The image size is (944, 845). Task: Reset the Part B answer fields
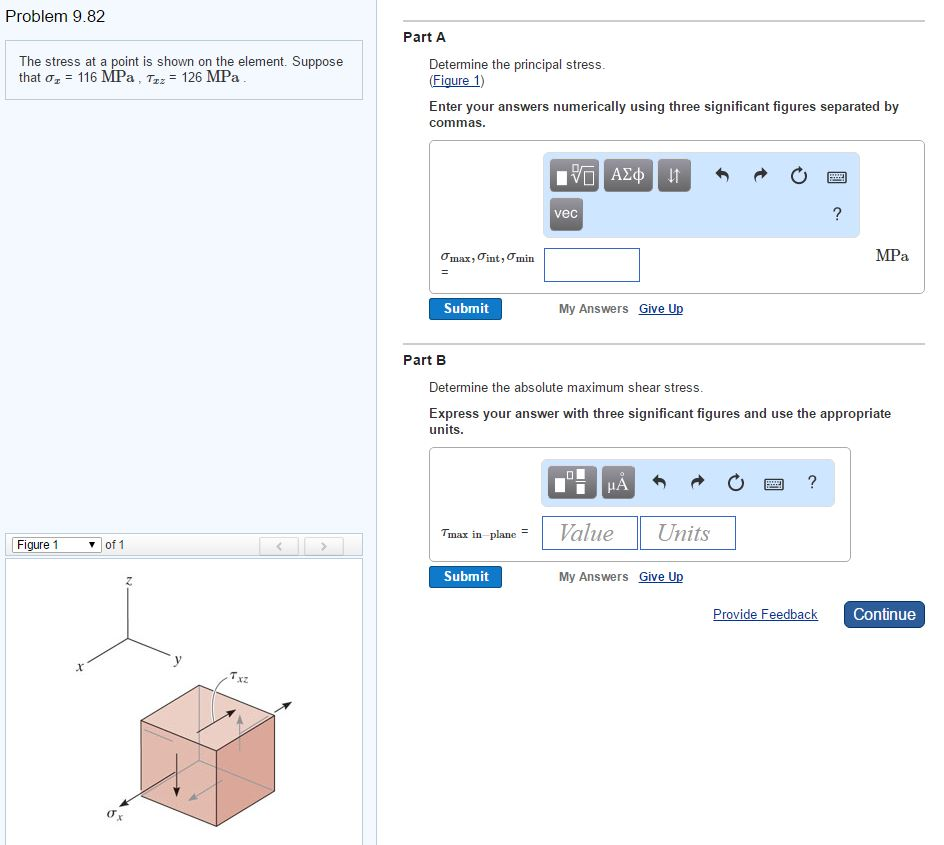tap(736, 483)
